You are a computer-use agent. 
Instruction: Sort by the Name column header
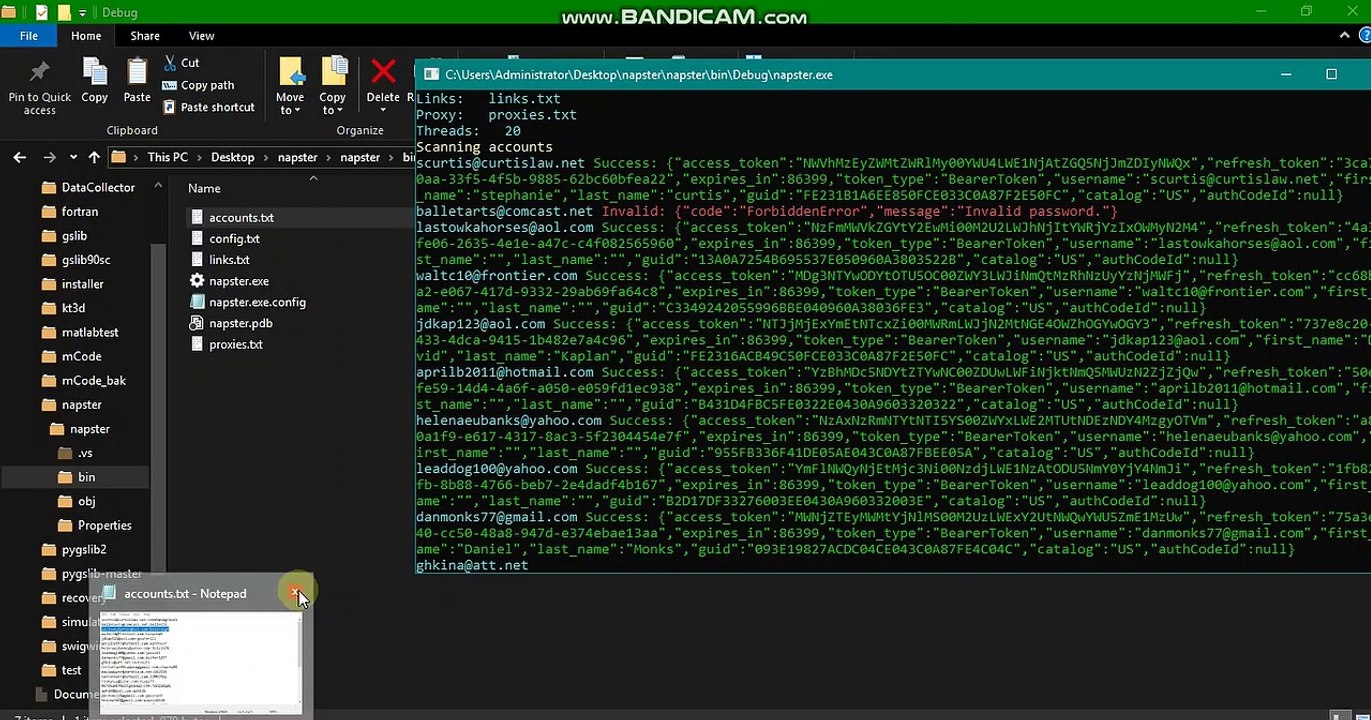[x=204, y=188]
